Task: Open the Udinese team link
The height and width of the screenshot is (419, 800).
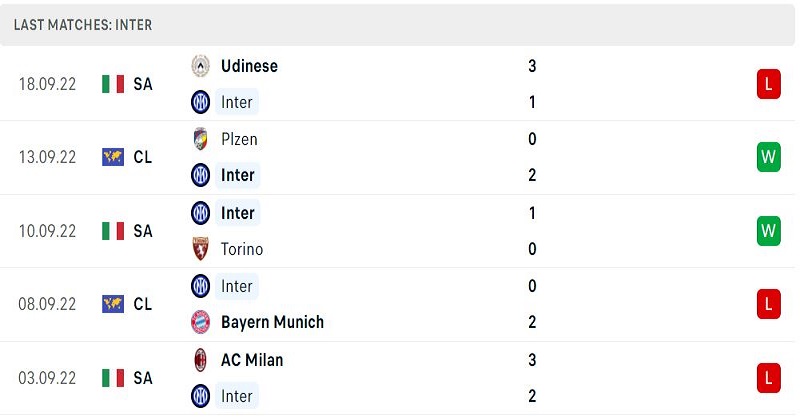Action: [x=249, y=66]
